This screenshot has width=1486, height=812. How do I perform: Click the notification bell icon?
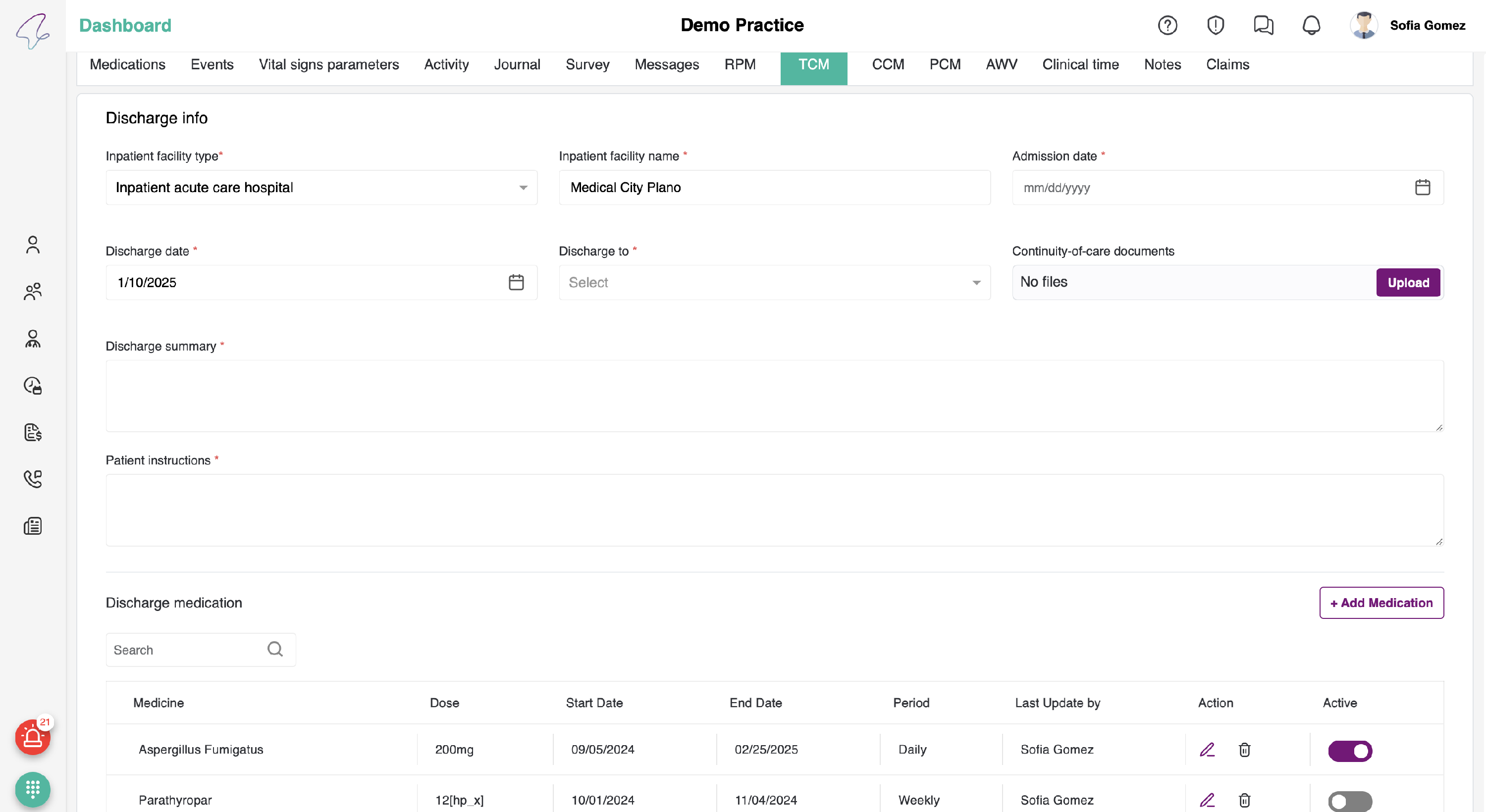click(x=1311, y=25)
